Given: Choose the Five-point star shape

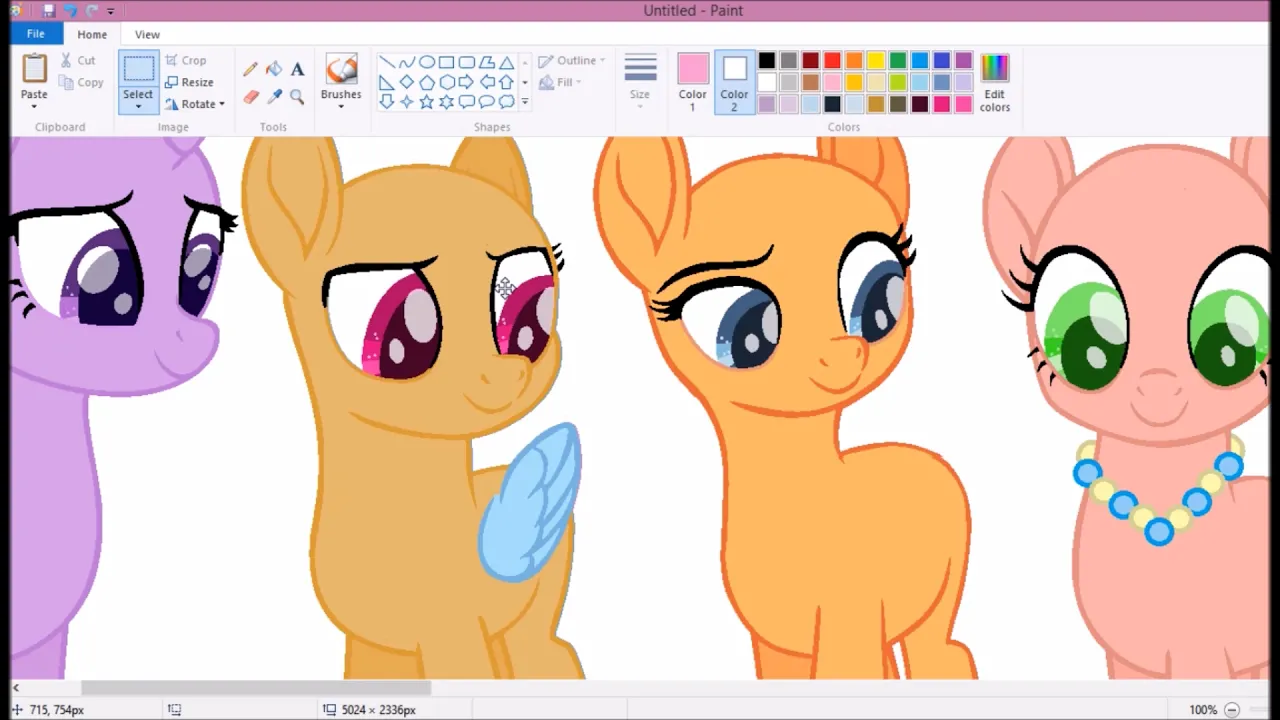Looking at the screenshot, I should (427, 102).
